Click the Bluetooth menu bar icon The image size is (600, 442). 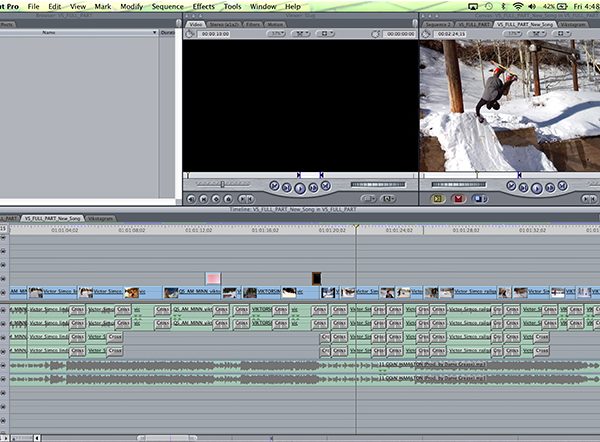pos(504,6)
